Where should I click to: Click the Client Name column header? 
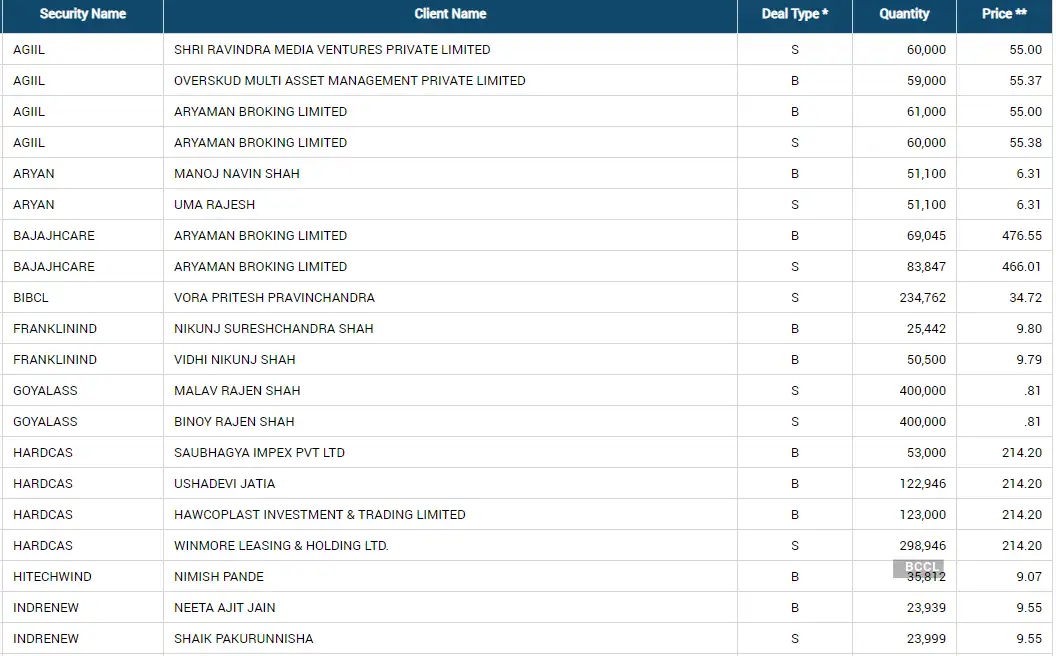[450, 14]
